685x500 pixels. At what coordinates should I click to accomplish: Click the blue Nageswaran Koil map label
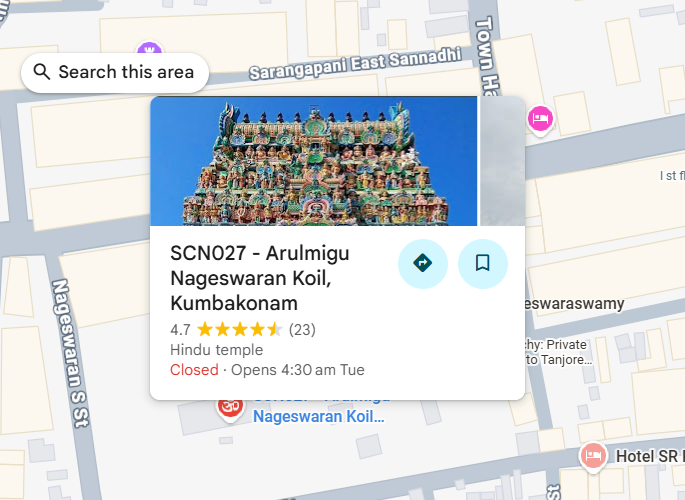[x=319, y=416]
